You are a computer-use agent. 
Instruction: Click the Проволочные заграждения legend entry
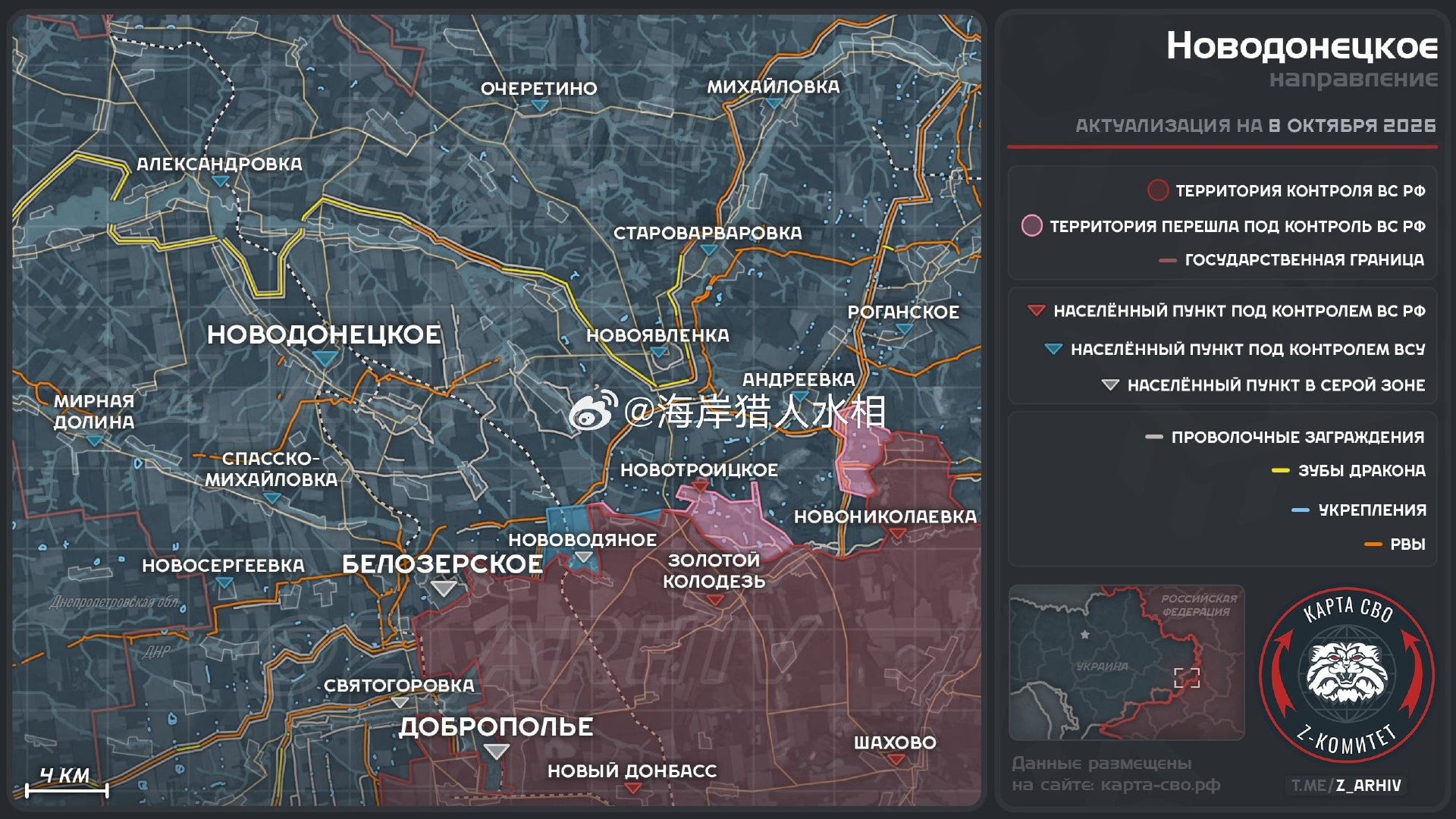coord(1285,438)
